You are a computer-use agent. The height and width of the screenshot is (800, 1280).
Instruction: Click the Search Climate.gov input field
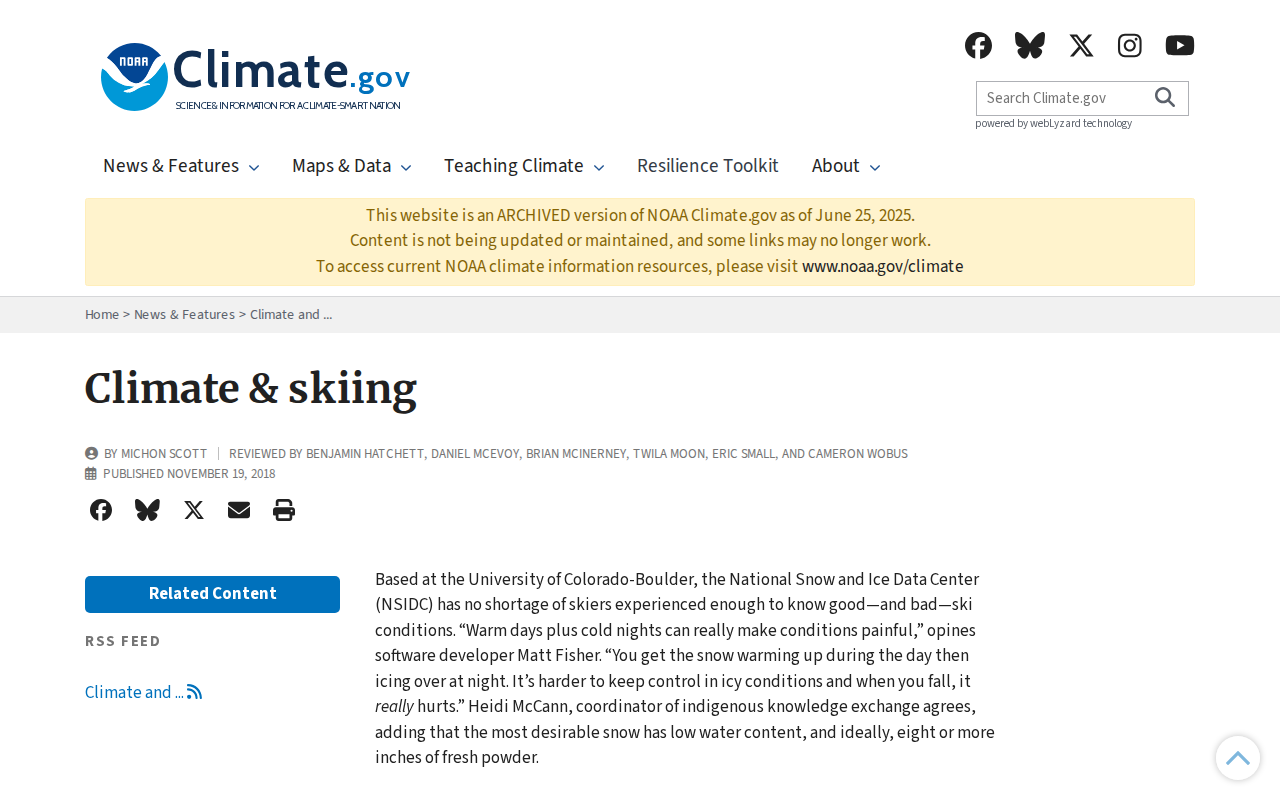coord(1063,98)
